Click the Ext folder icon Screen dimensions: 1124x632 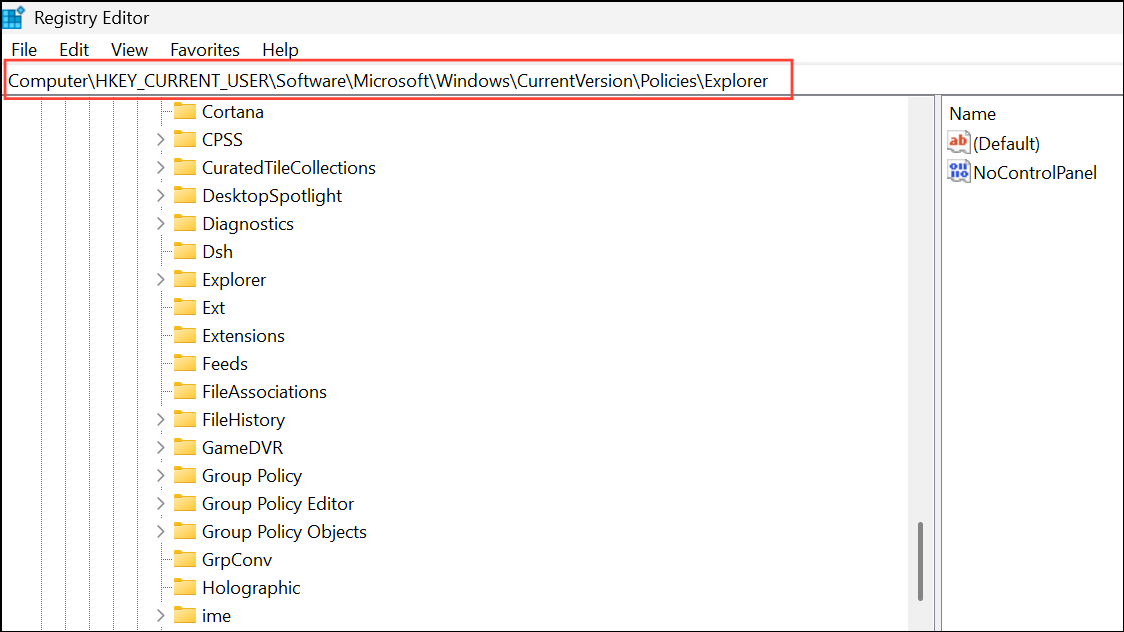(185, 307)
